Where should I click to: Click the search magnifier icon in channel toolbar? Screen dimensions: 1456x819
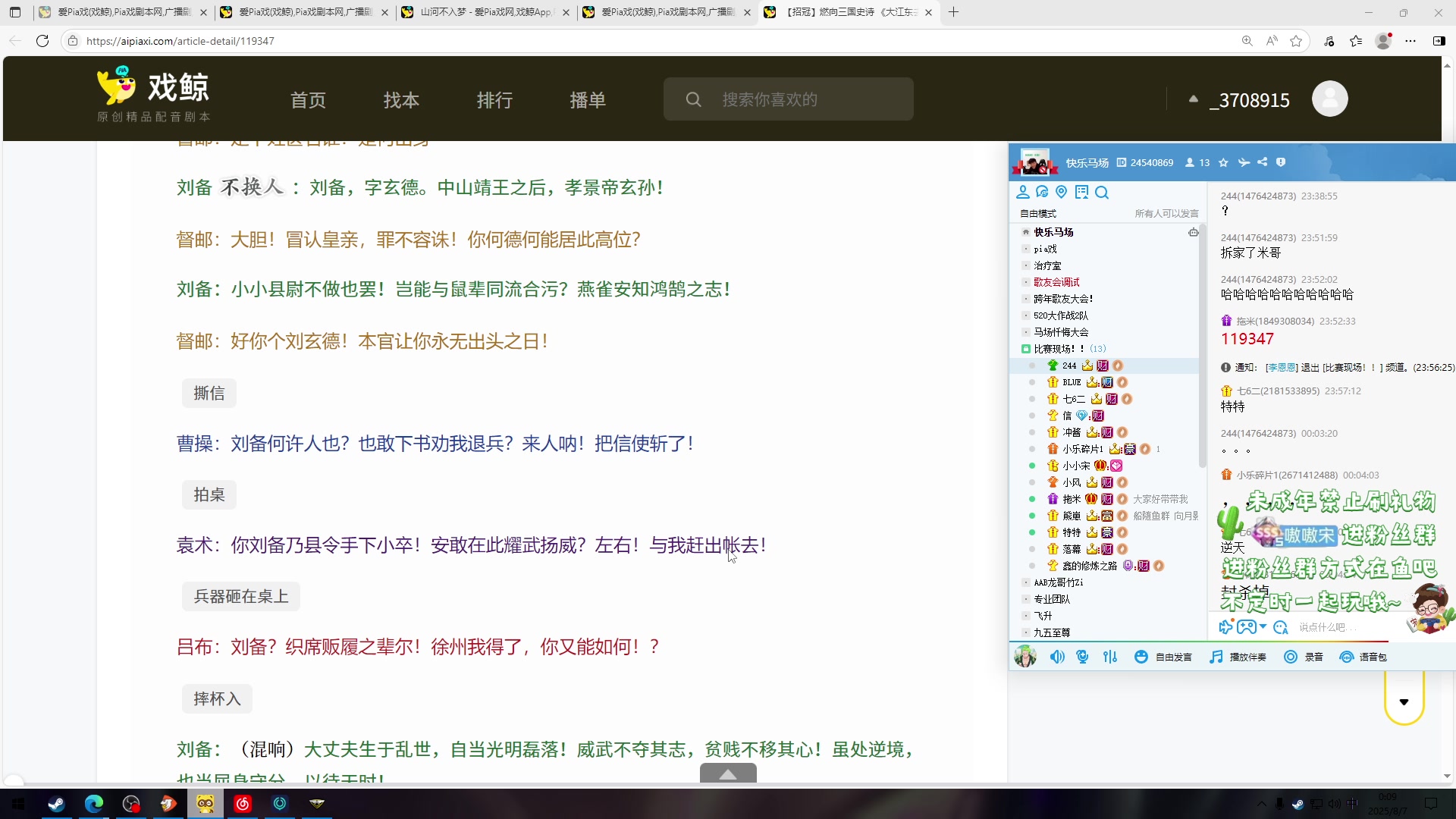tap(1103, 193)
